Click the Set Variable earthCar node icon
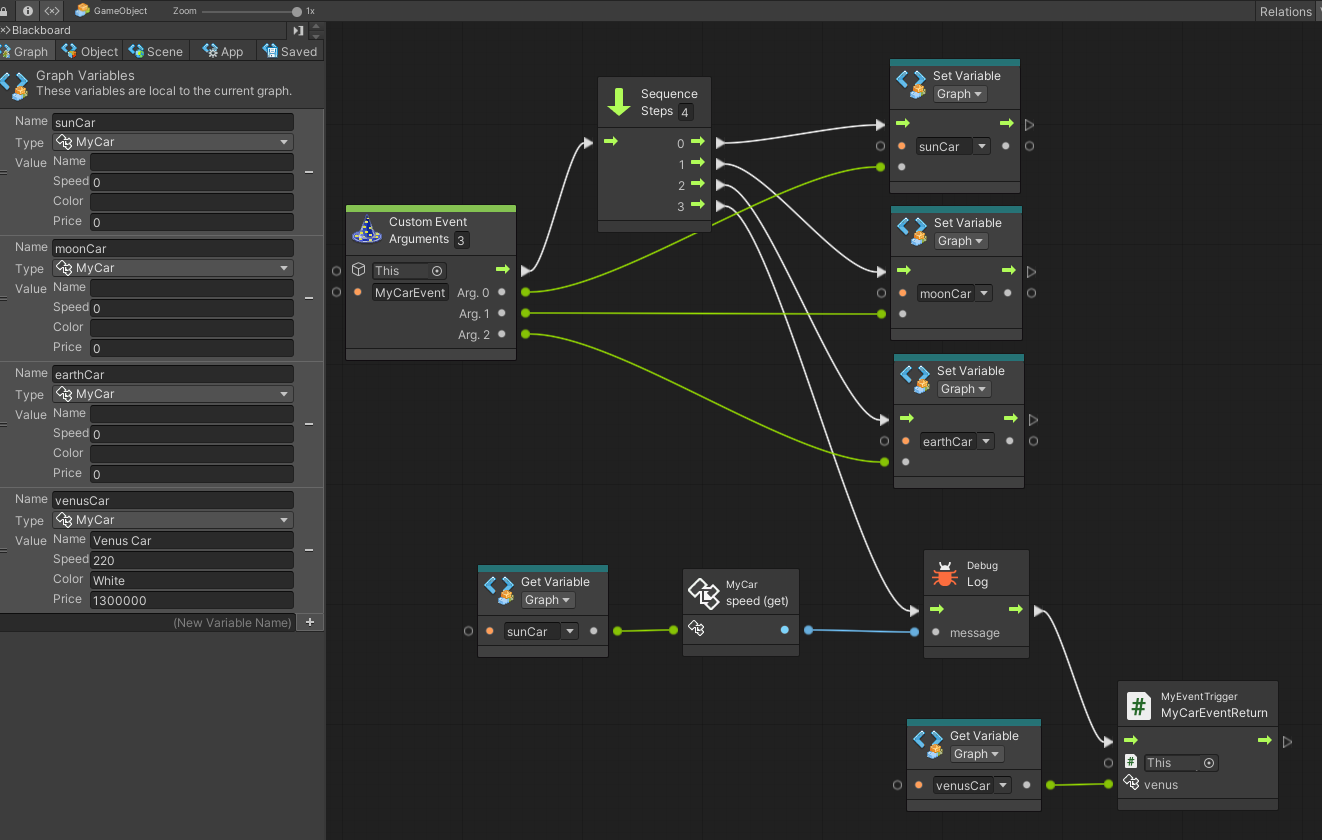Viewport: 1322px width, 840px height. (915, 379)
